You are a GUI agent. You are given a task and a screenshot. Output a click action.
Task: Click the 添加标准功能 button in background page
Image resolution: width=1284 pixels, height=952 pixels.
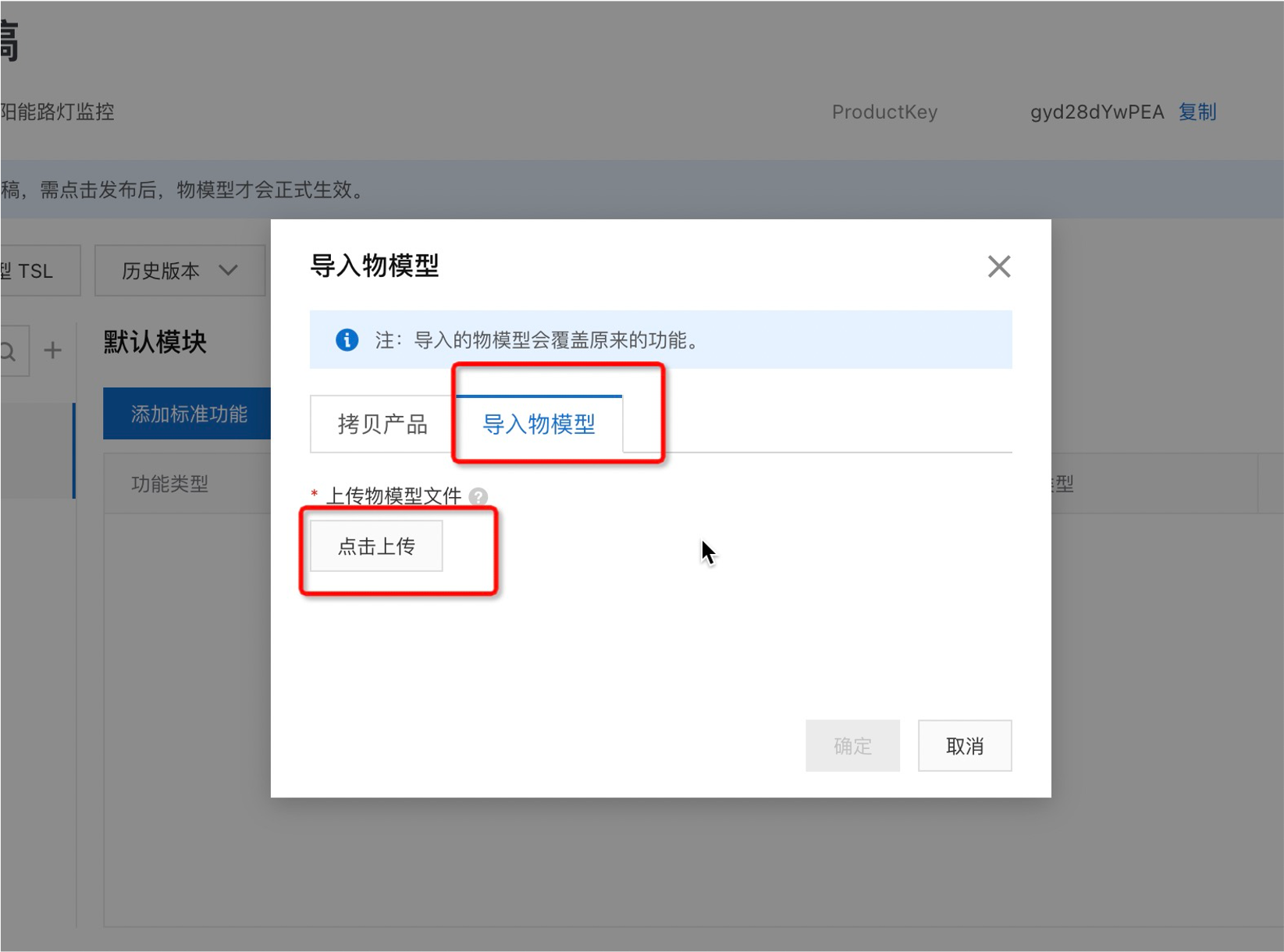[x=187, y=414]
